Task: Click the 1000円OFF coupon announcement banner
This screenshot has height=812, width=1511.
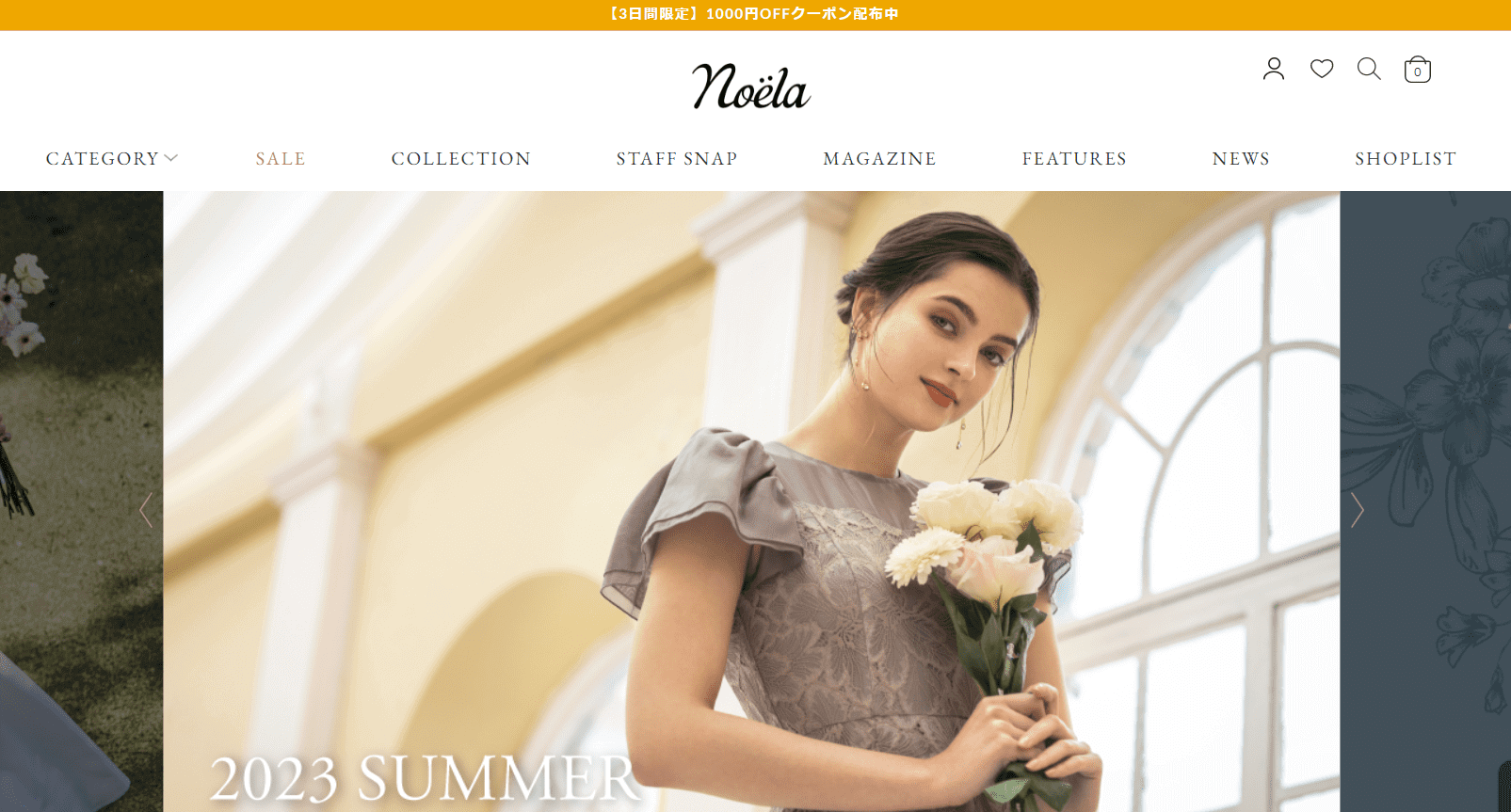Action: [x=755, y=15]
